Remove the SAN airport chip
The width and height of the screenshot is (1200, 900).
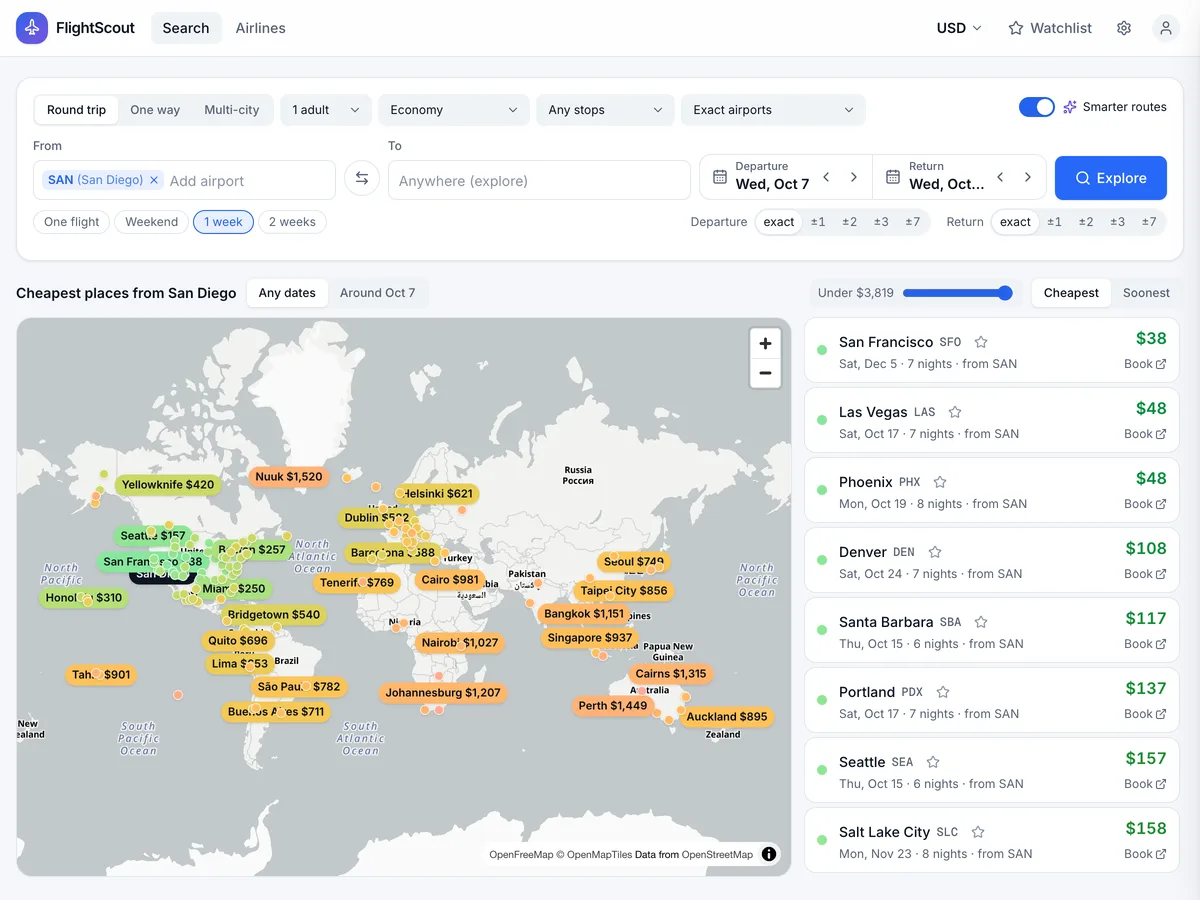click(x=154, y=180)
